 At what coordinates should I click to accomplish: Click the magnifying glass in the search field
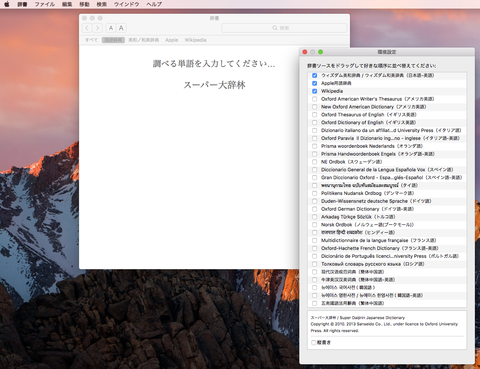pos(275,28)
